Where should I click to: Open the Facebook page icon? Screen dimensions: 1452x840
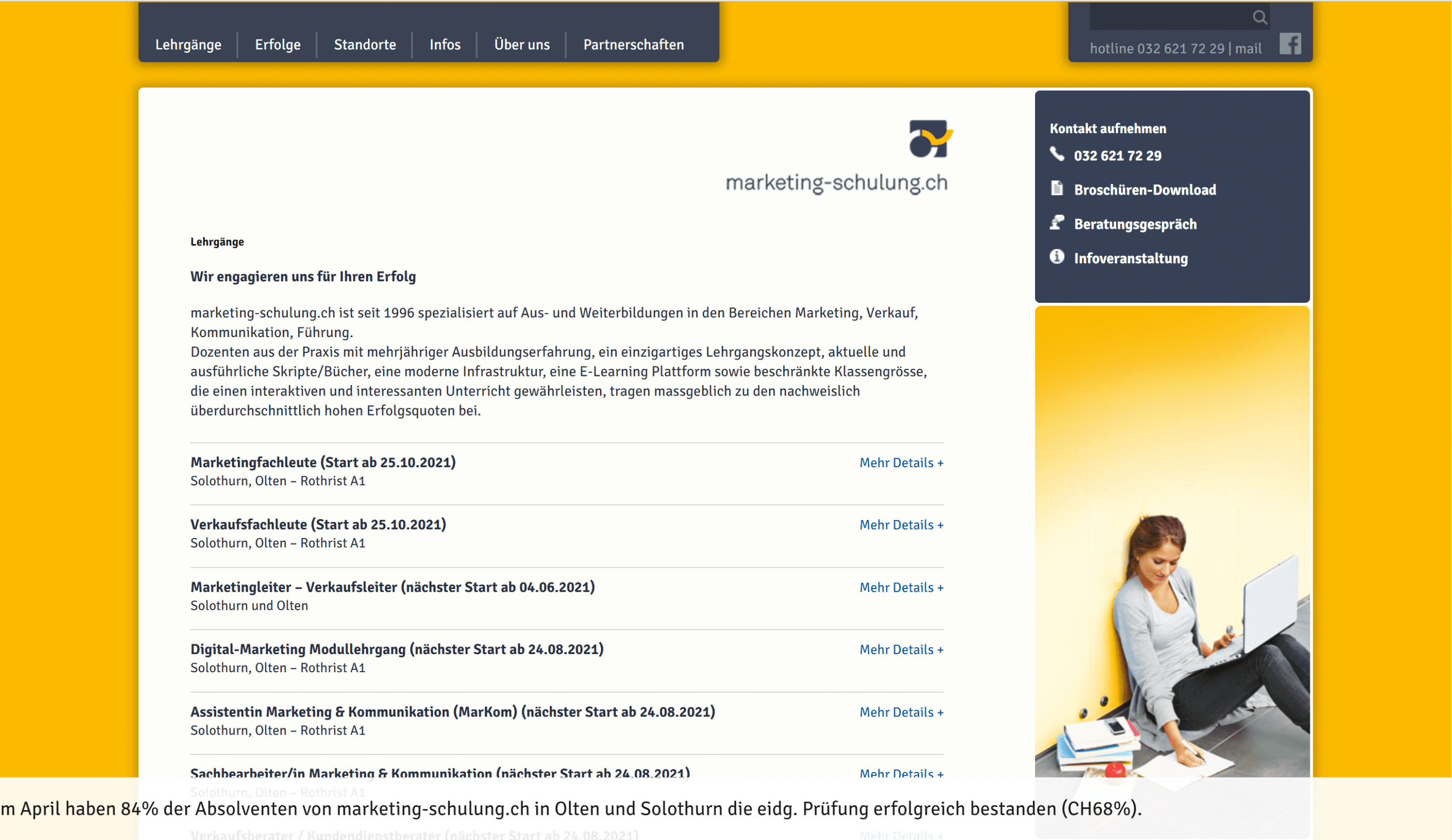coord(1291,43)
